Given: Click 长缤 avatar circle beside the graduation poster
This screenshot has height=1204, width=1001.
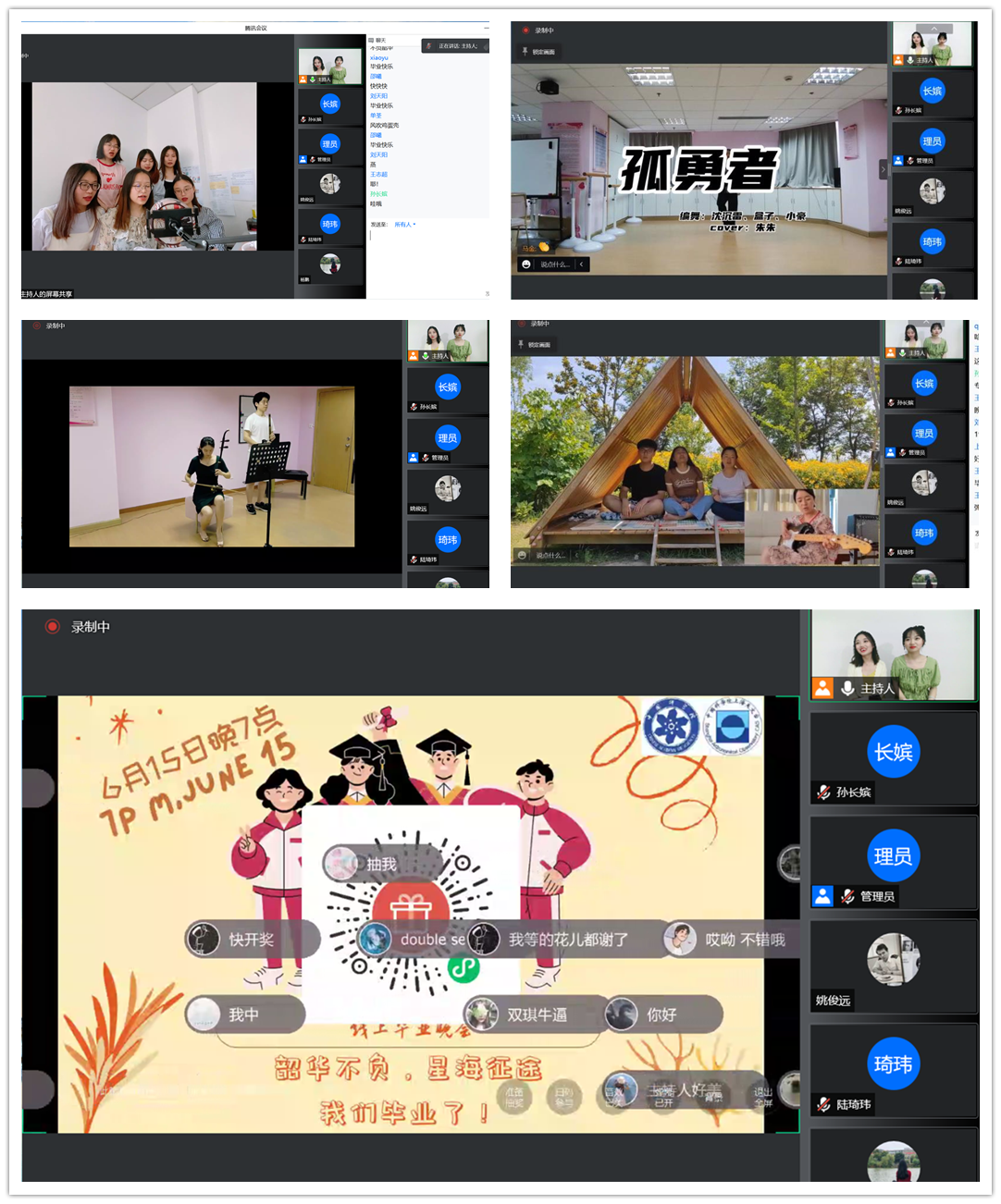Looking at the screenshot, I should 893,752.
